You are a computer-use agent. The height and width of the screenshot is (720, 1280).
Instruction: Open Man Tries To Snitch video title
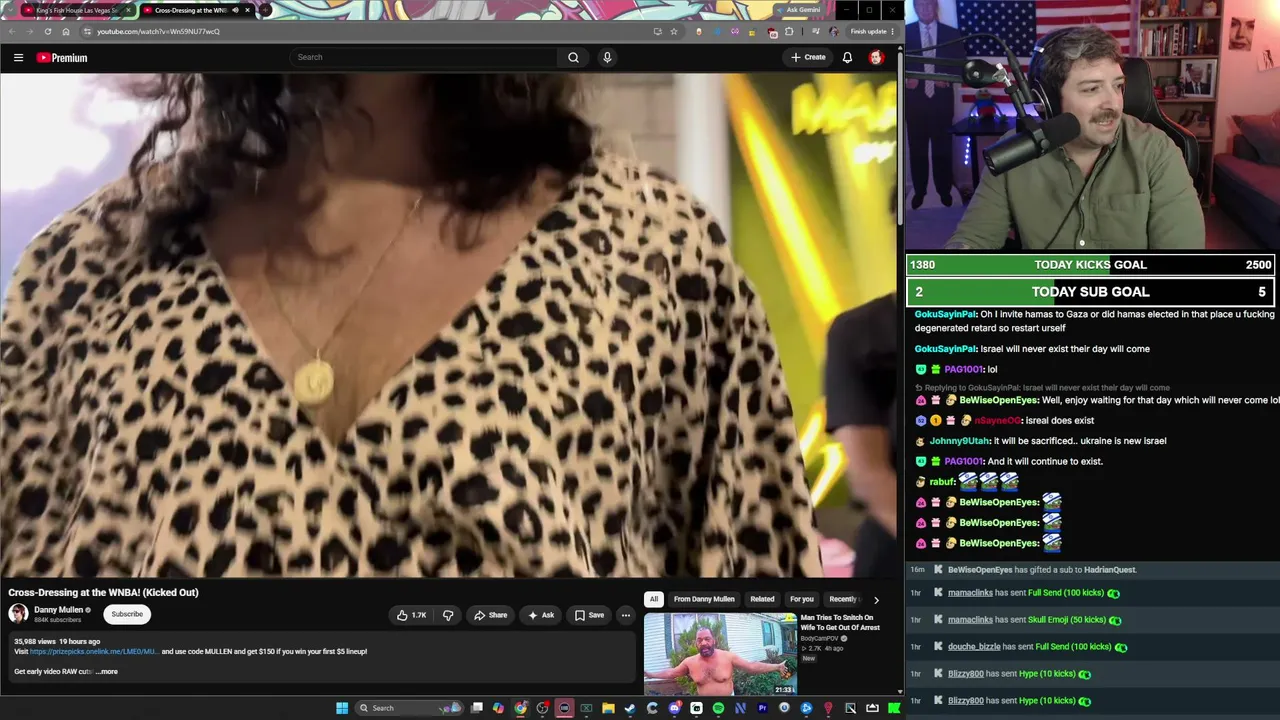click(x=840, y=622)
